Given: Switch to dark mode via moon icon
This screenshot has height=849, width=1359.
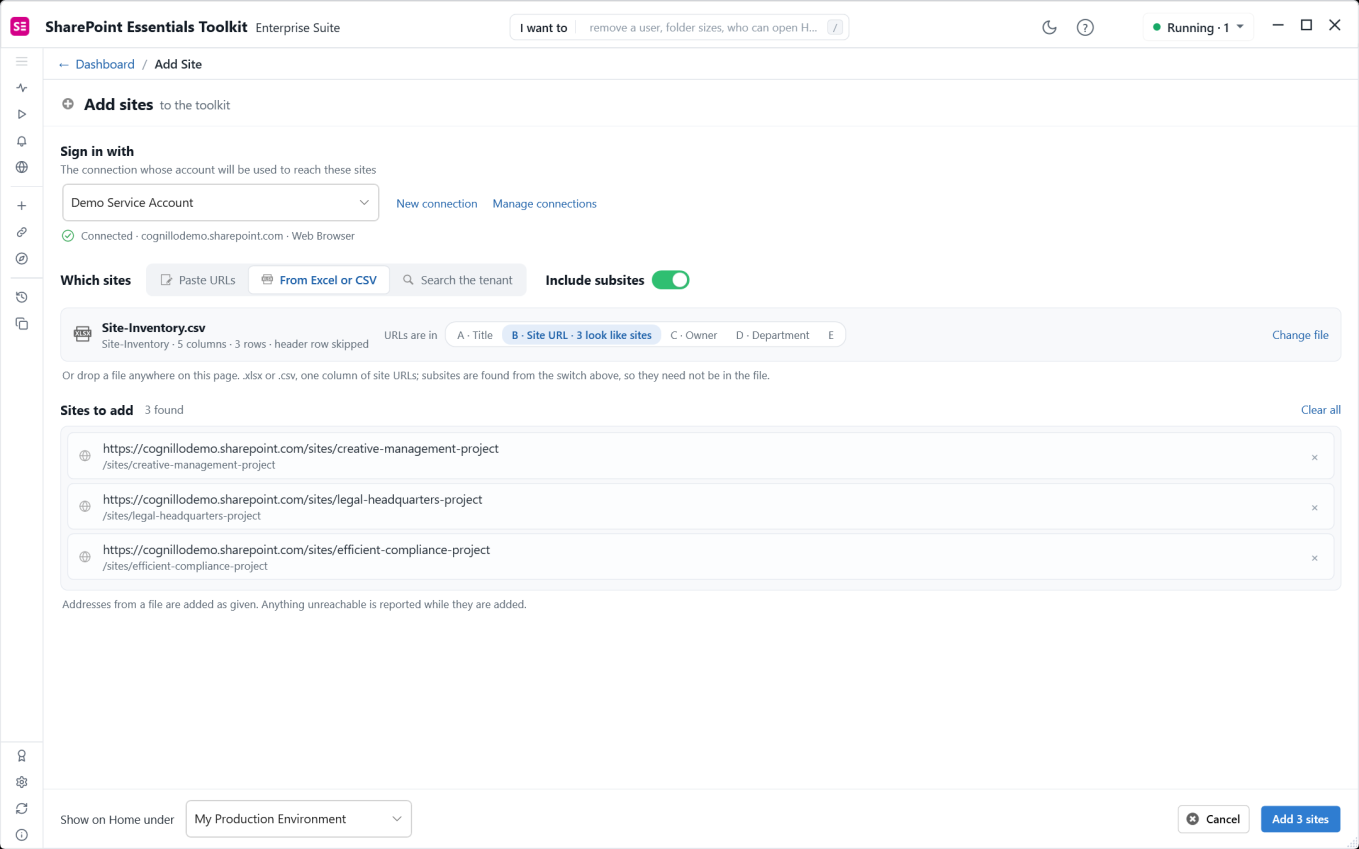Looking at the screenshot, I should point(1049,27).
